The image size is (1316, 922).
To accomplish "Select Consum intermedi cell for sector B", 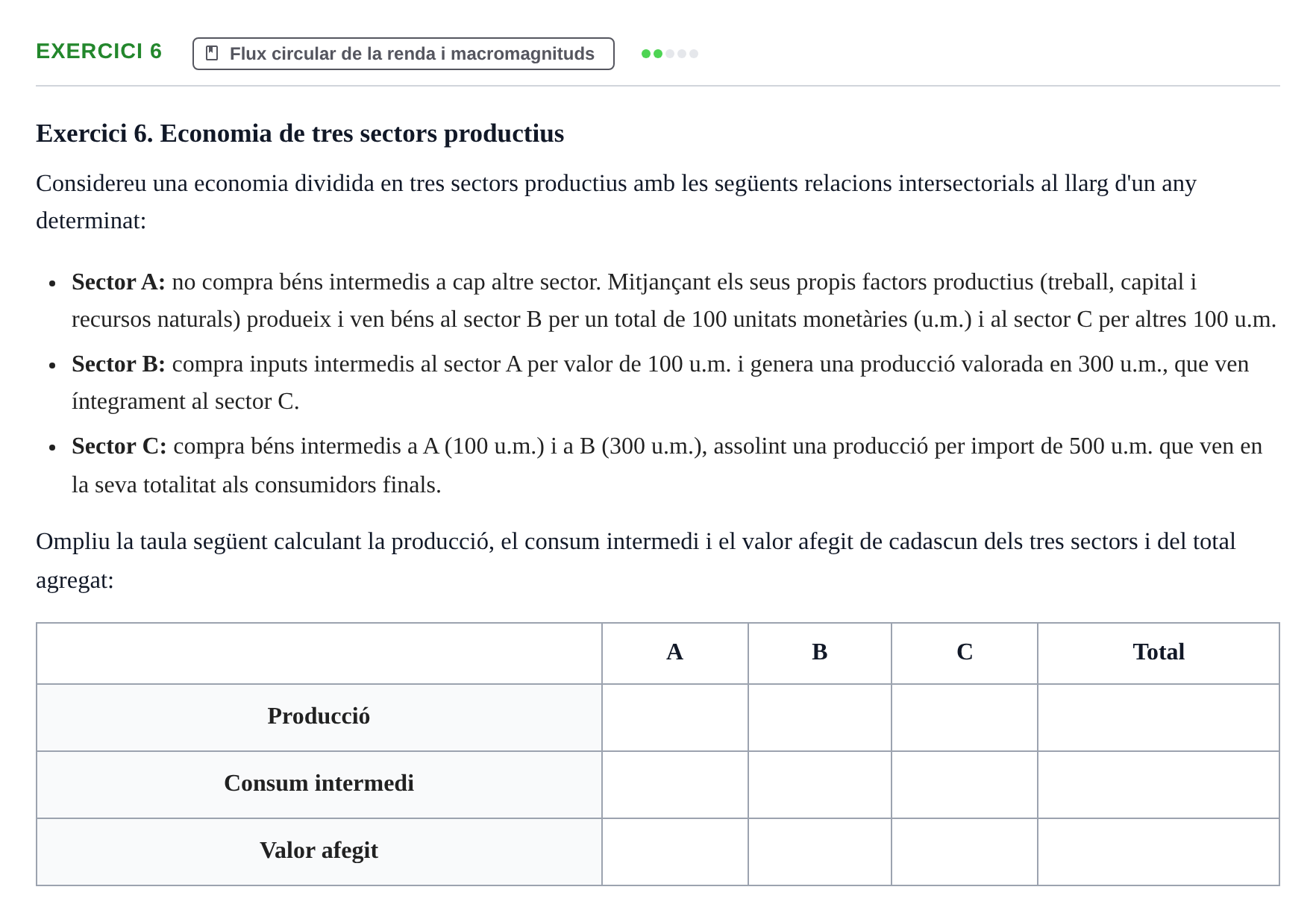I will tap(820, 785).
